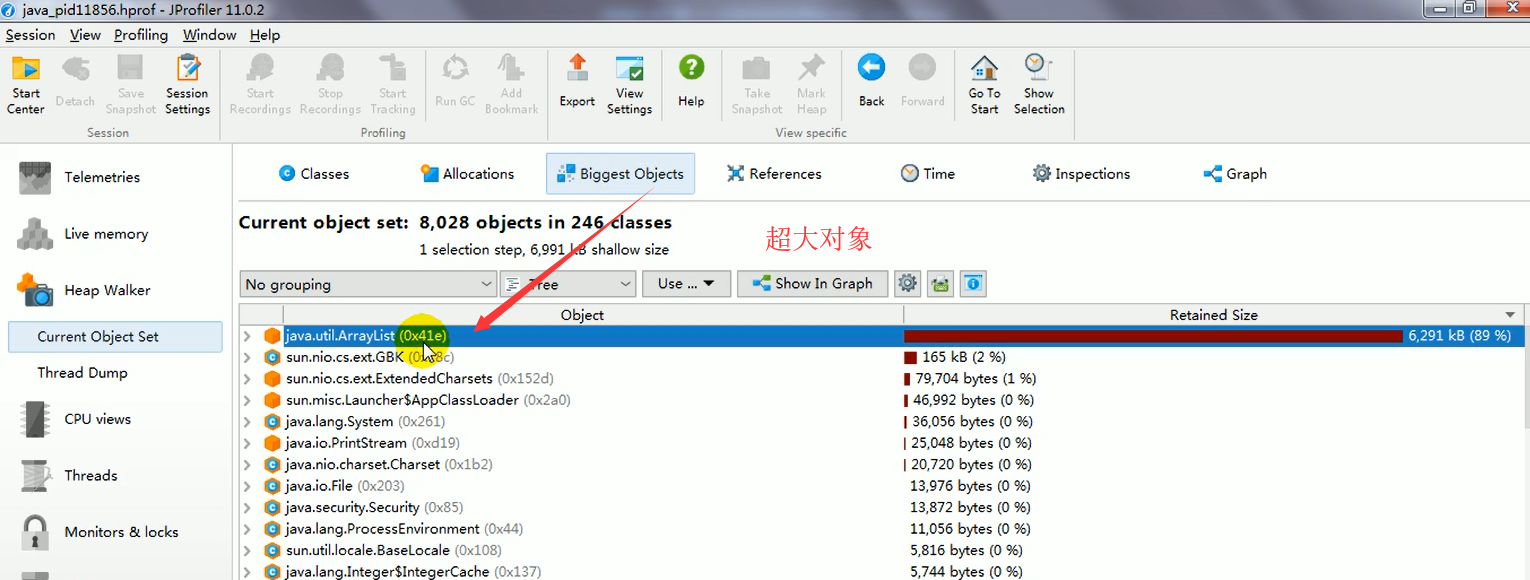Expand the Launcher$AppClassLoader row
Image resolution: width=1530 pixels, height=580 pixels.
[247, 400]
